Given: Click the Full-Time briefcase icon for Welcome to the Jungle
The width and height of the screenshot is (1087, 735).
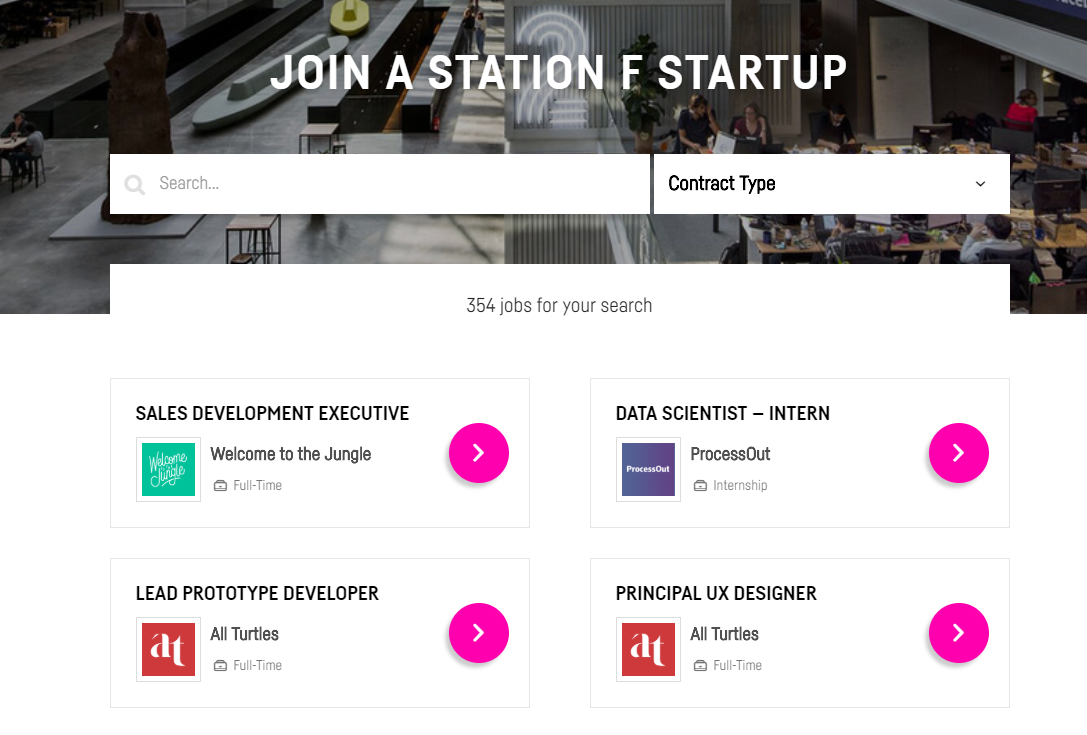Looking at the screenshot, I should [221, 486].
